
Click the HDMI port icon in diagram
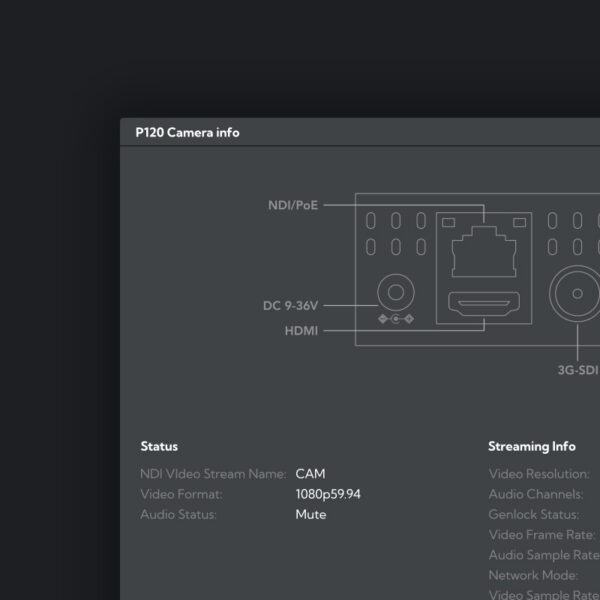(483, 303)
